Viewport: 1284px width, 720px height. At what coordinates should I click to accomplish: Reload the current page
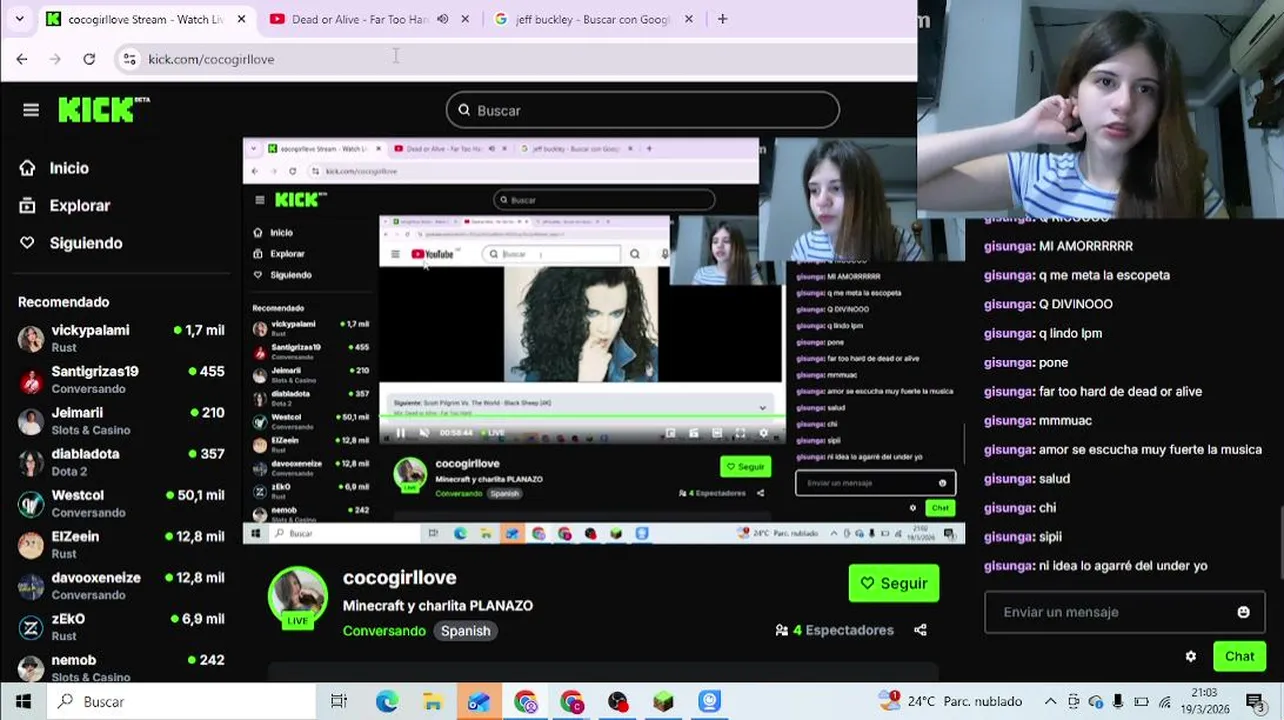click(x=89, y=59)
